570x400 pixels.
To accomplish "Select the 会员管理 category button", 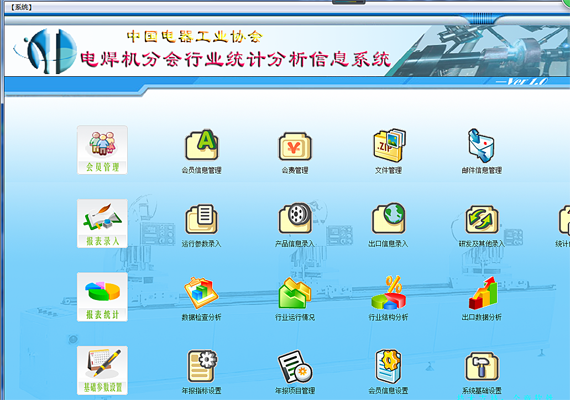I will (102, 150).
